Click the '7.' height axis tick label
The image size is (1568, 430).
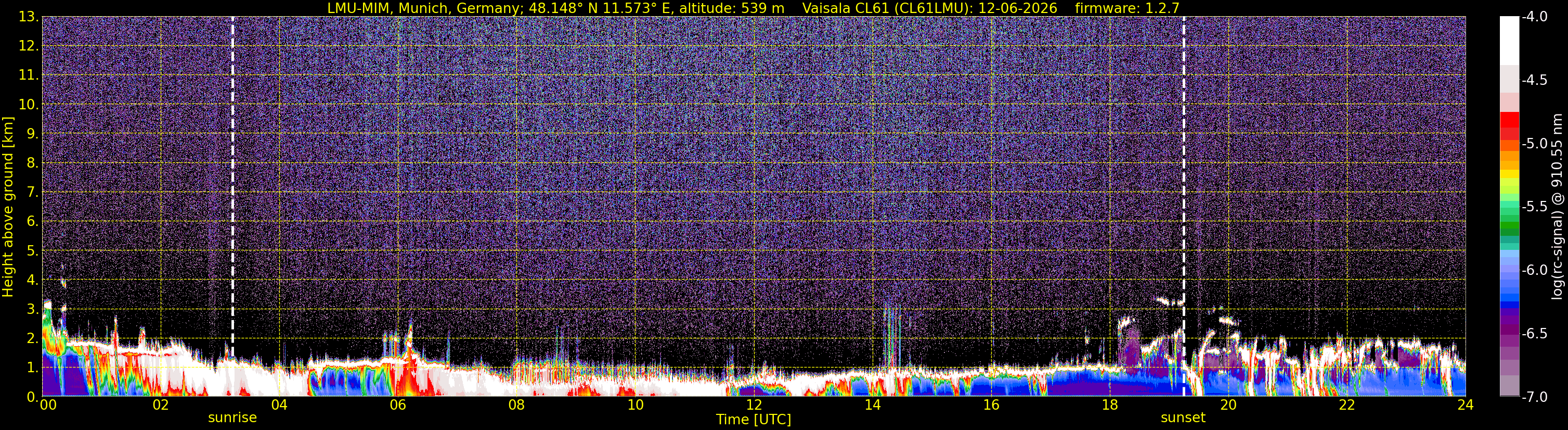click(x=32, y=192)
